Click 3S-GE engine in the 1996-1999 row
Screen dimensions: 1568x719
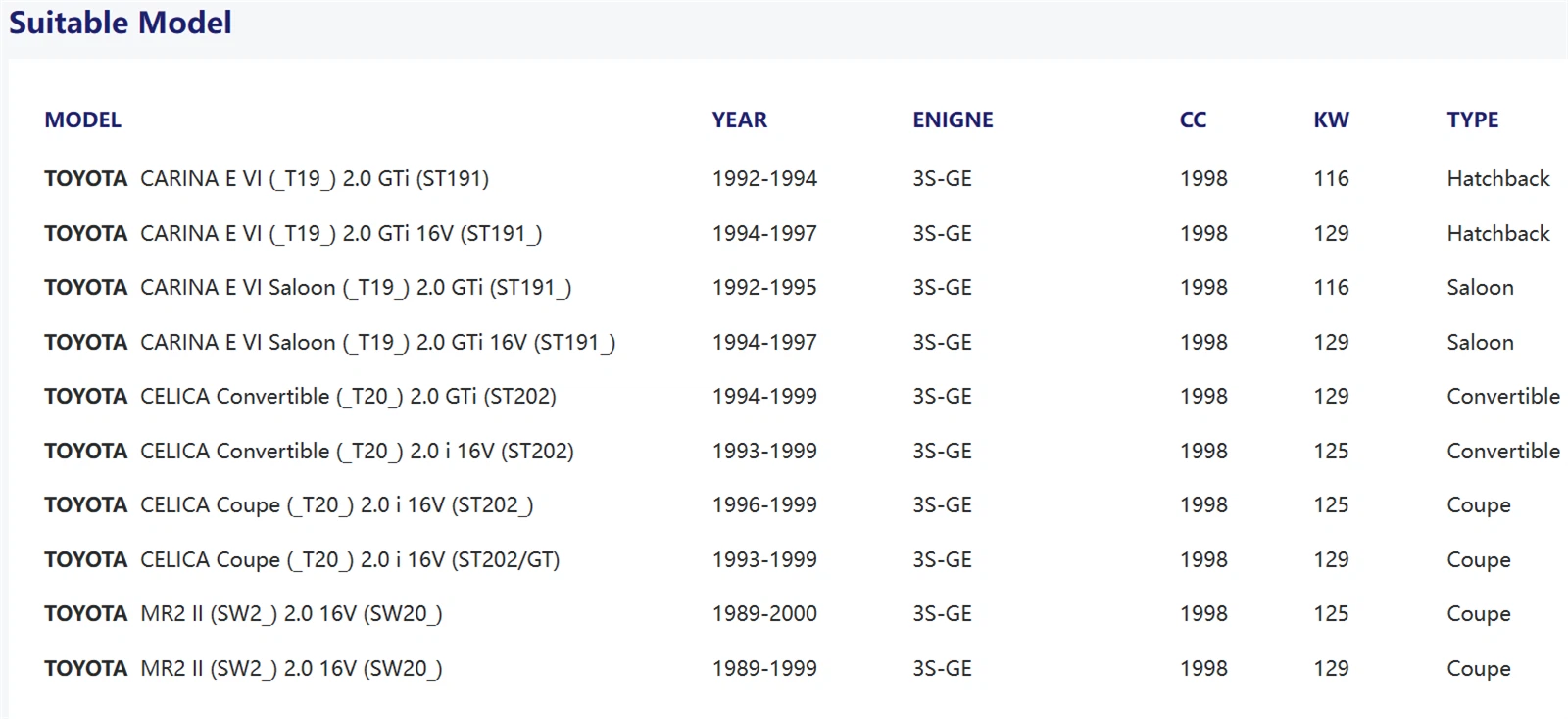coord(942,505)
